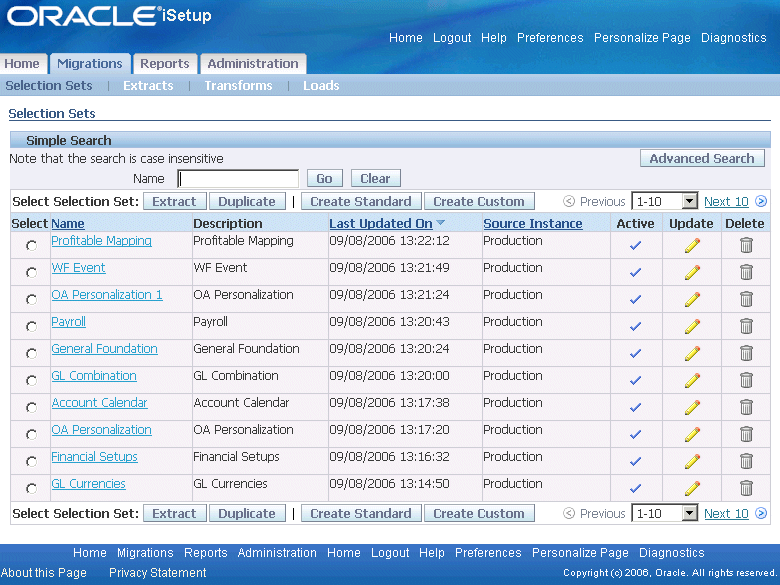Click the top Create Standard button
The image size is (780, 585).
pos(361,201)
